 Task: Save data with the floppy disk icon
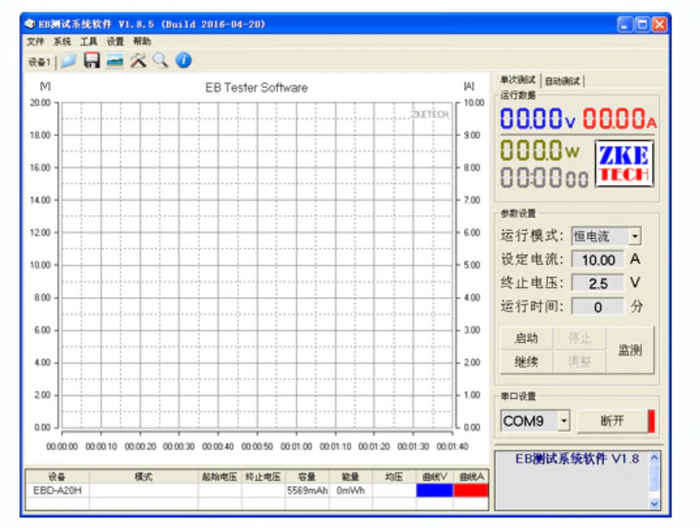point(92,60)
